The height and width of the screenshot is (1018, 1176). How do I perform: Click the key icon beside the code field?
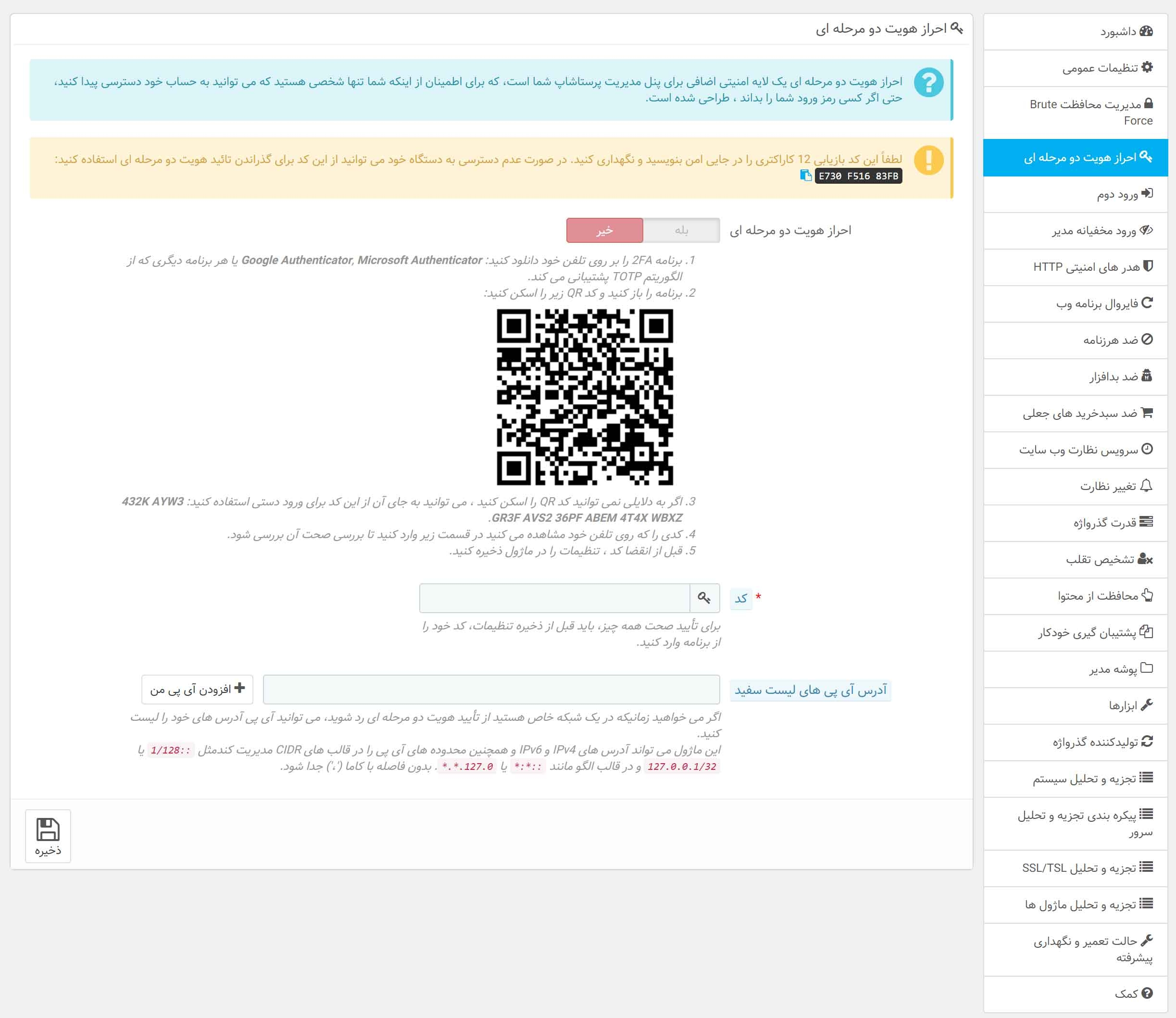[705, 598]
